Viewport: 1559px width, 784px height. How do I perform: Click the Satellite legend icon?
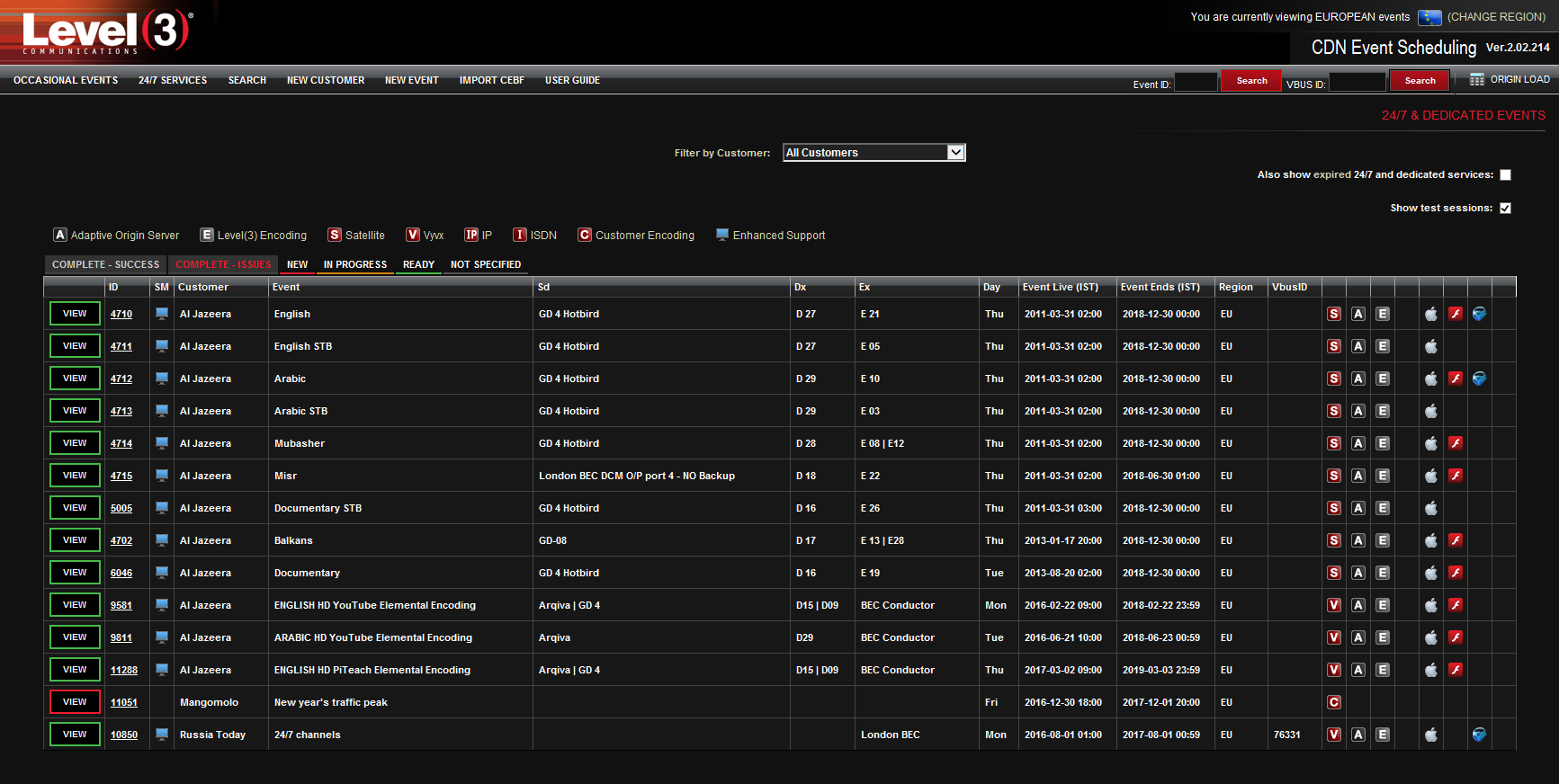335,235
